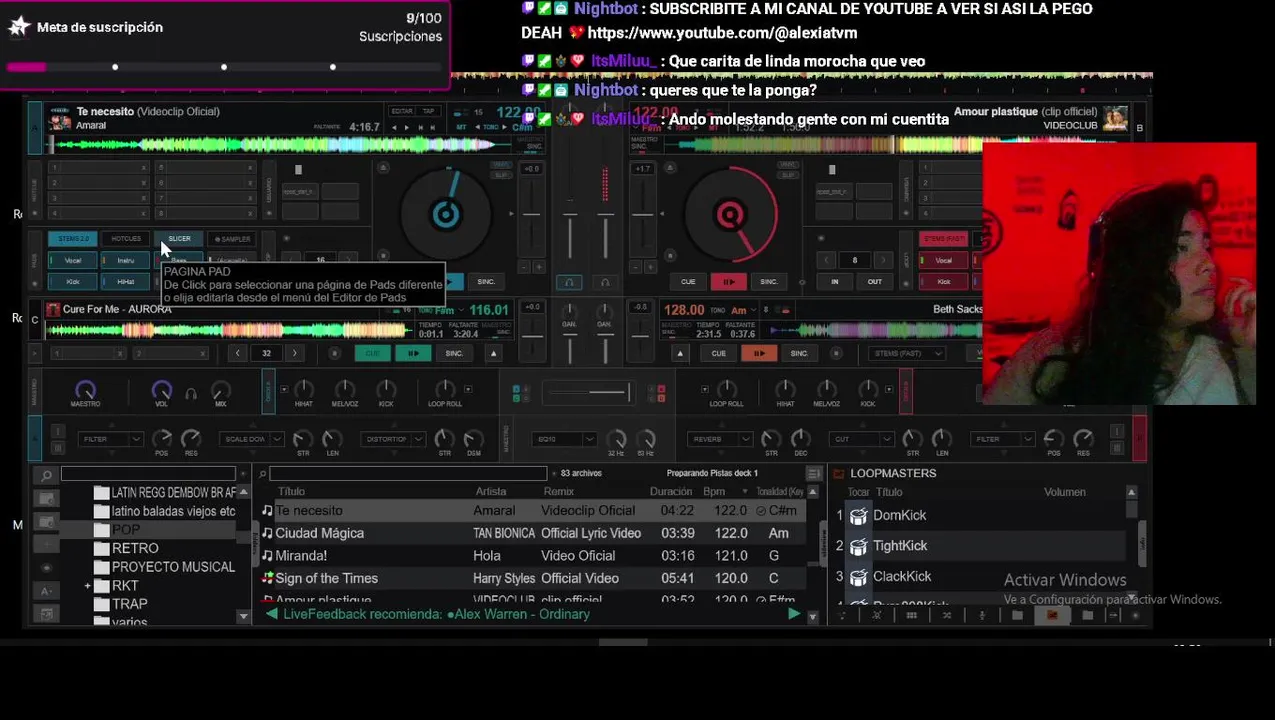This screenshot has height=720, width=1275.
Task: Select the SLICER pad page tab
Action: point(179,239)
